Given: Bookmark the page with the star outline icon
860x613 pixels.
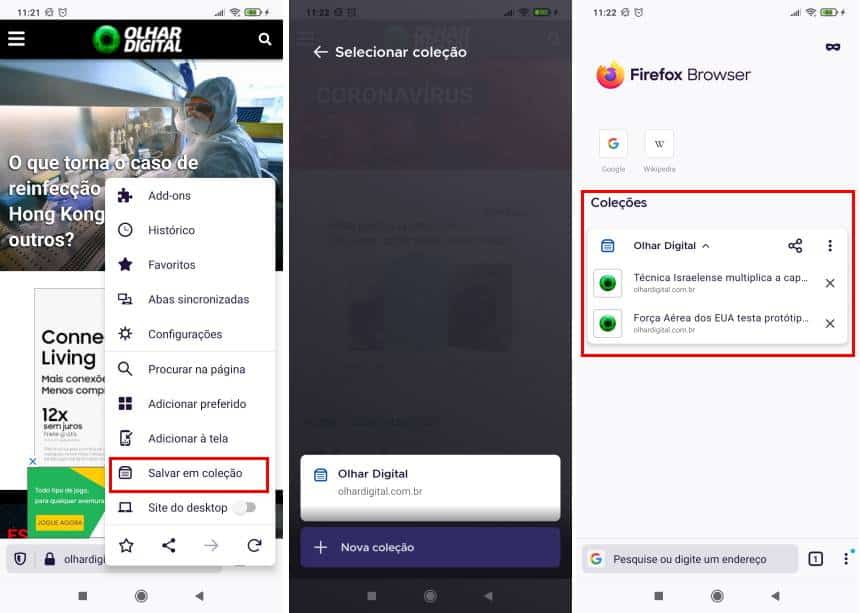Looking at the screenshot, I should (x=126, y=545).
